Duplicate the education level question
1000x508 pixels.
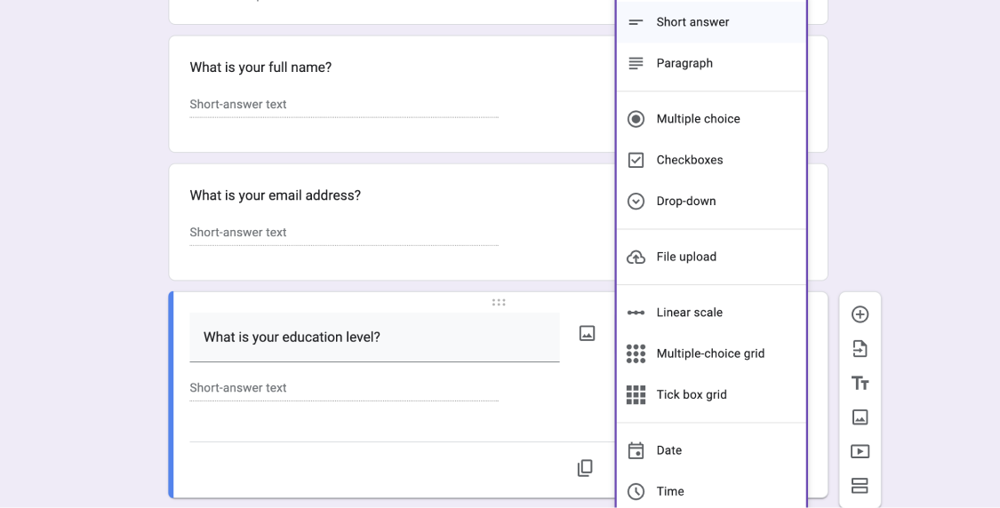tap(585, 468)
